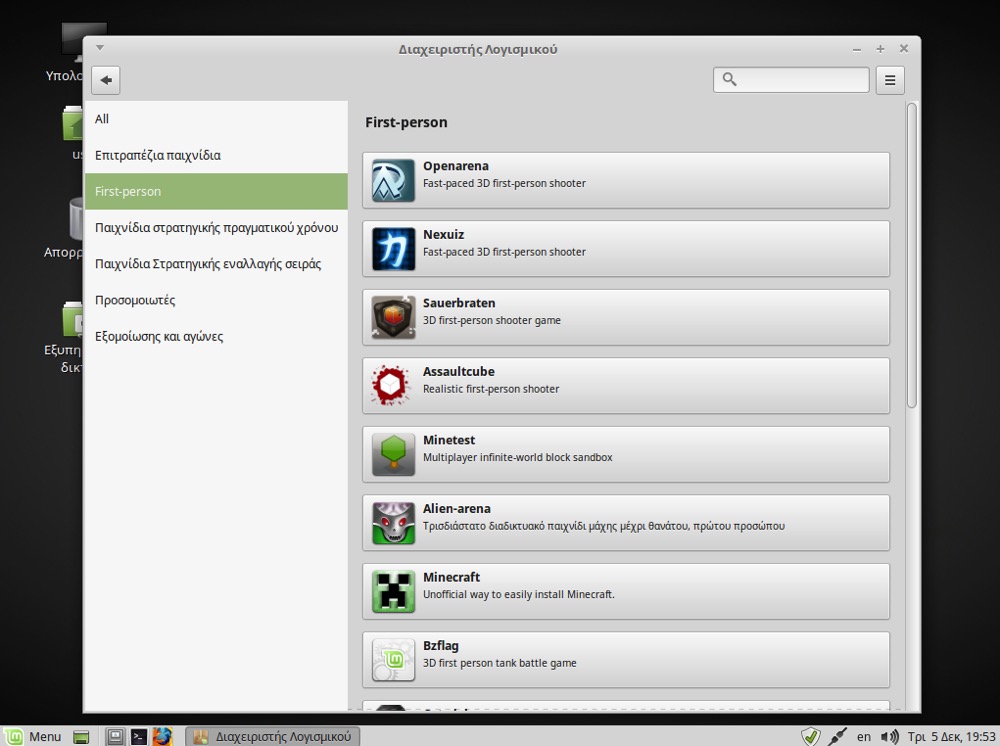
Task: Open 'Multiplayer infinite-world block sandbox' description
Action: (x=517, y=457)
